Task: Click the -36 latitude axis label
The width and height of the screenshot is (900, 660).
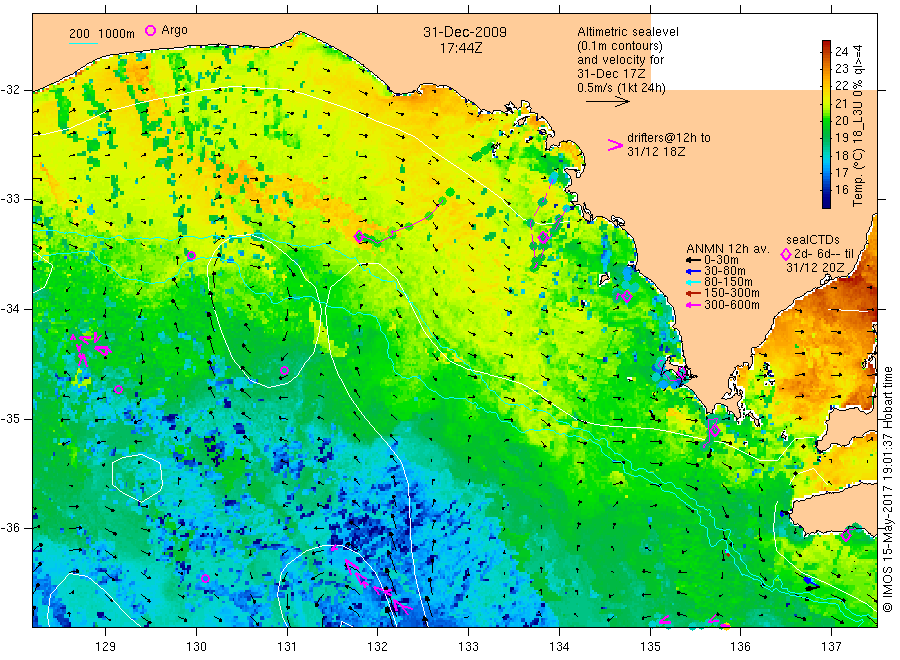Action: coord(10,527)
